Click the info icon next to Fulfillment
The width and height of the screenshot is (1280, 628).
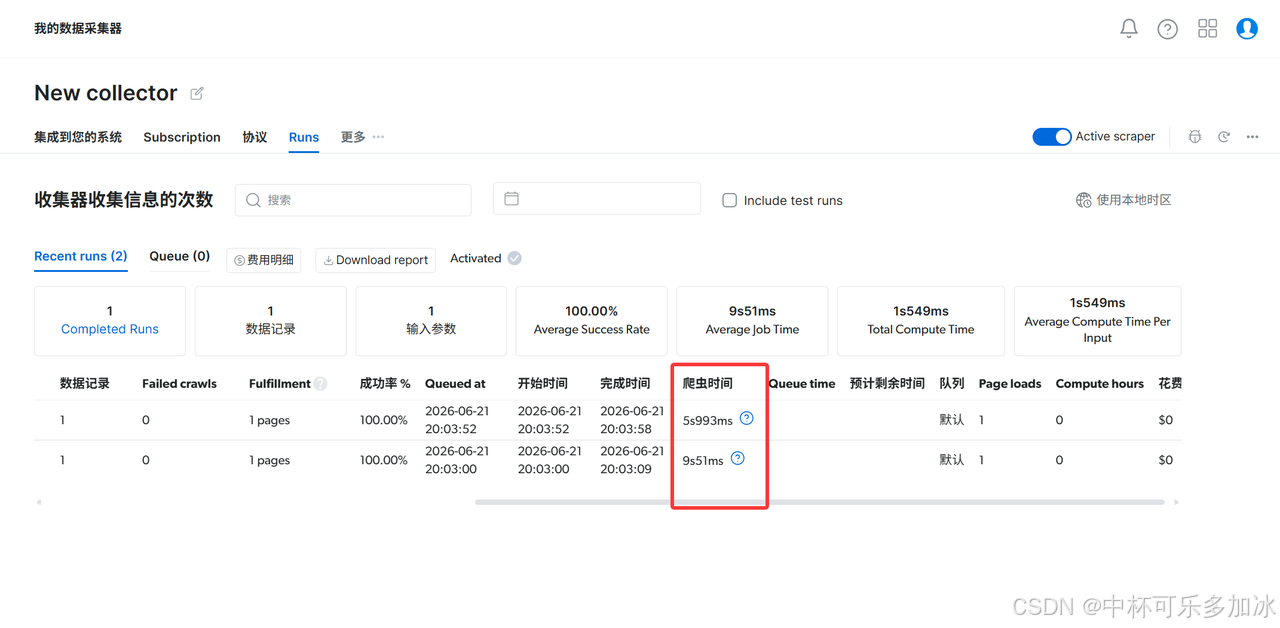click(320, 383)
